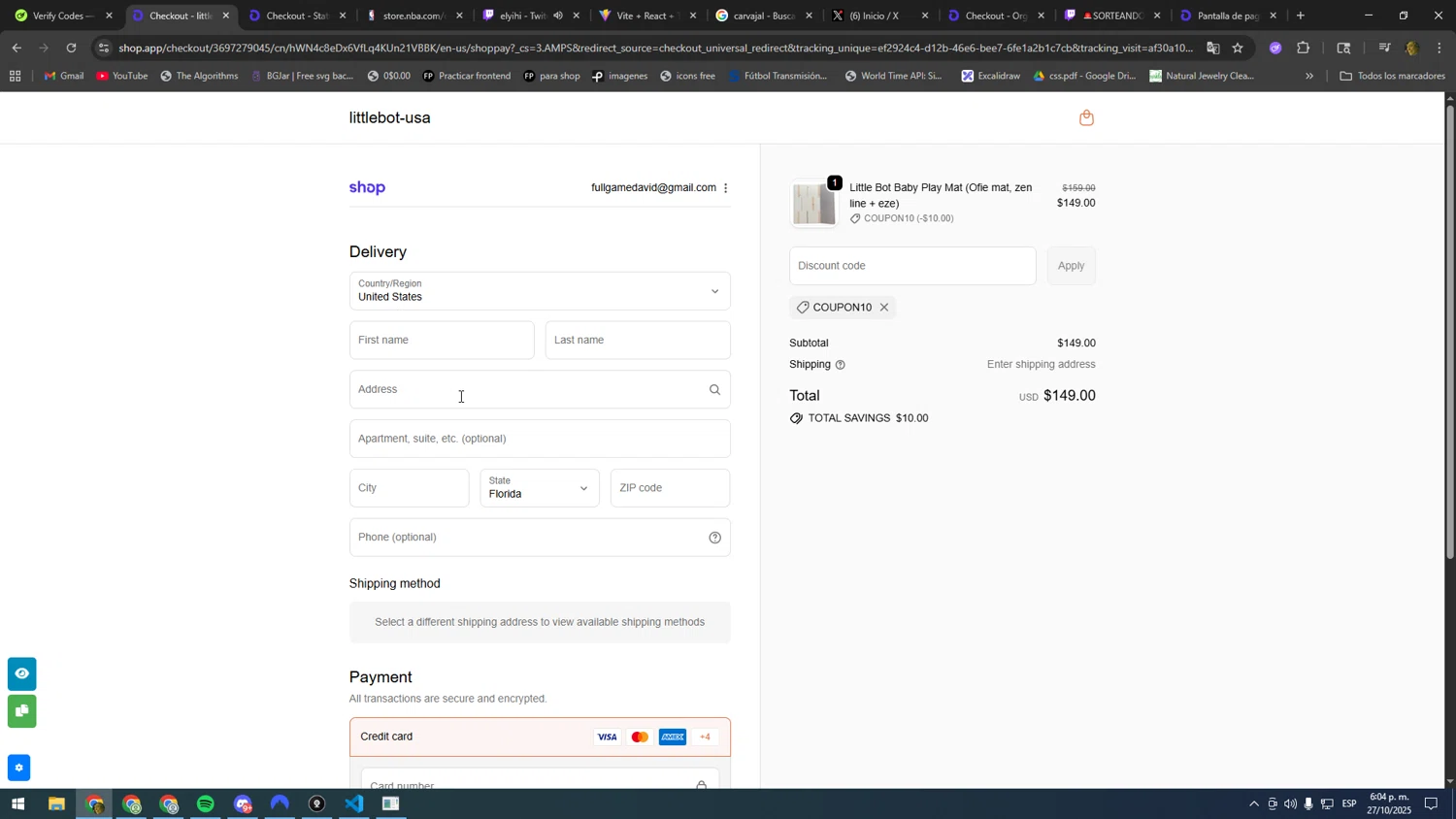
Task: Focus the Discount code field
Action: pos(912,266)
